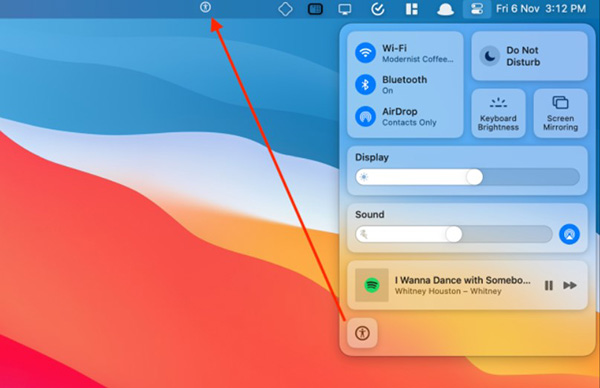Click the checkmark clock menu bar icon

(378, 9)
